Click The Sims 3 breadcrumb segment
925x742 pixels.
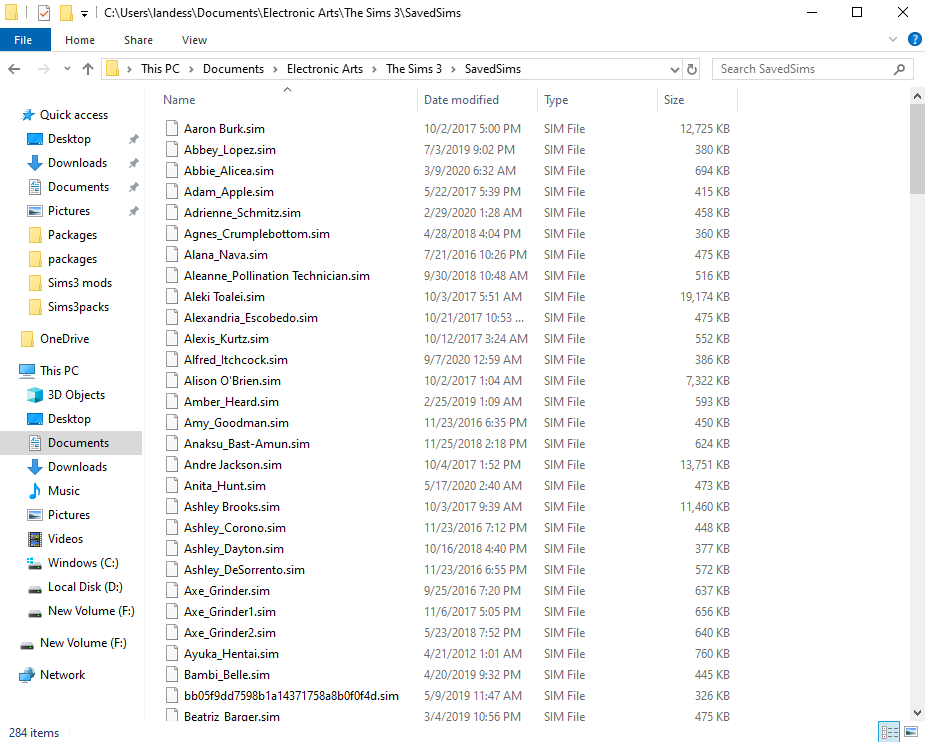pyautogui.click(x=414, y=69)
